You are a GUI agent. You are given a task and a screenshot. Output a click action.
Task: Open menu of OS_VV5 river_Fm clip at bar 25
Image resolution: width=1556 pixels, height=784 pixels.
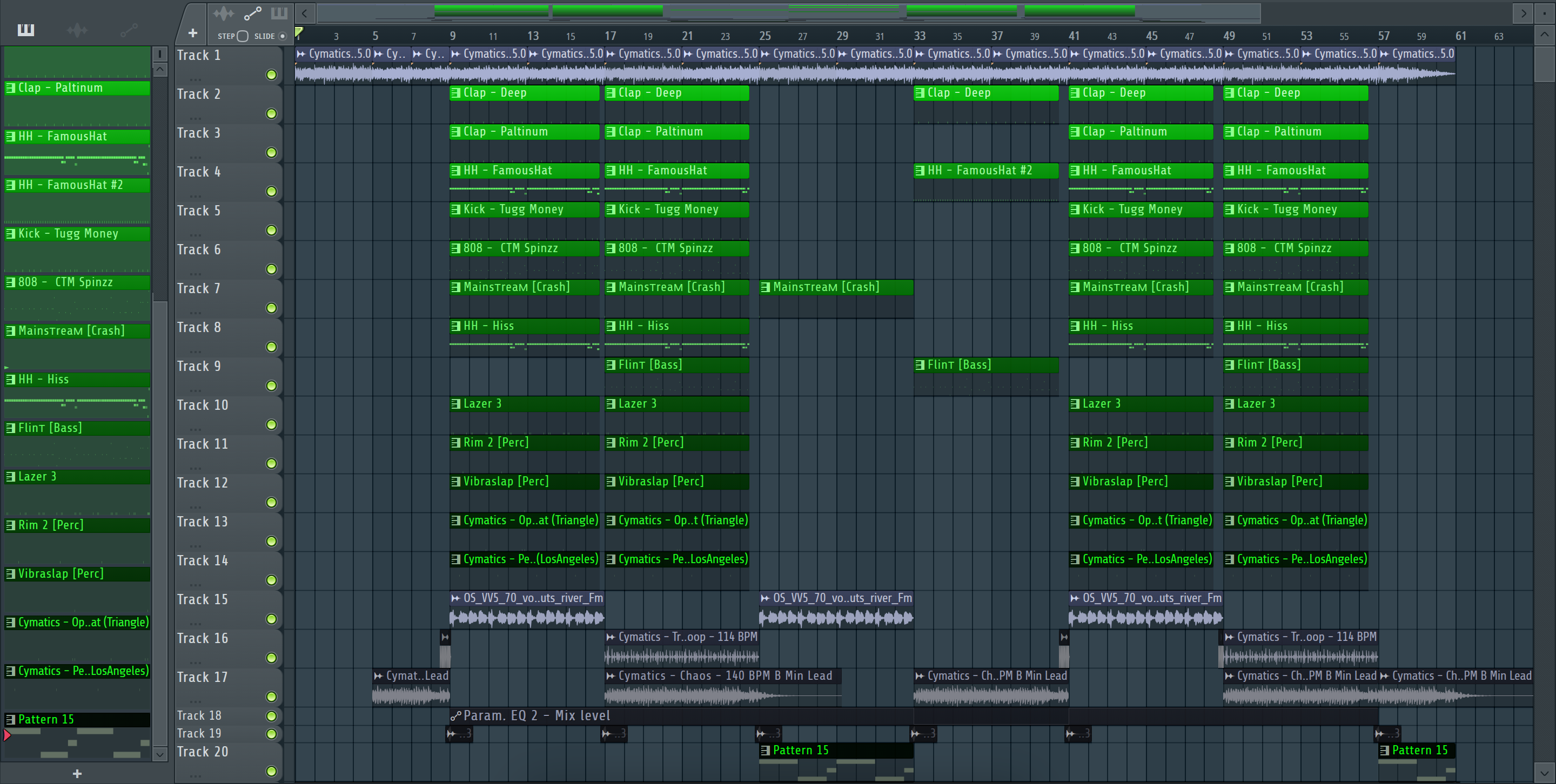pos(766,598)
